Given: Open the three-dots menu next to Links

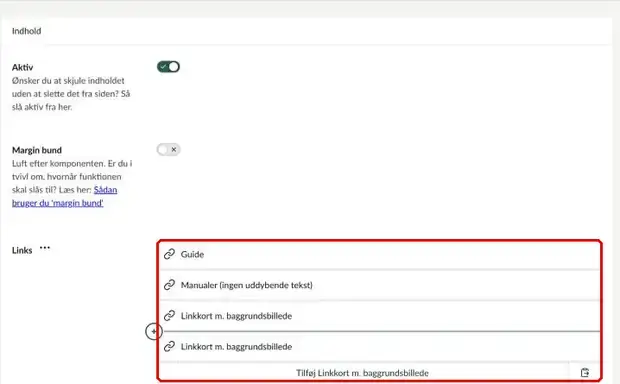Looking at the screenshot, I should 45,248.
